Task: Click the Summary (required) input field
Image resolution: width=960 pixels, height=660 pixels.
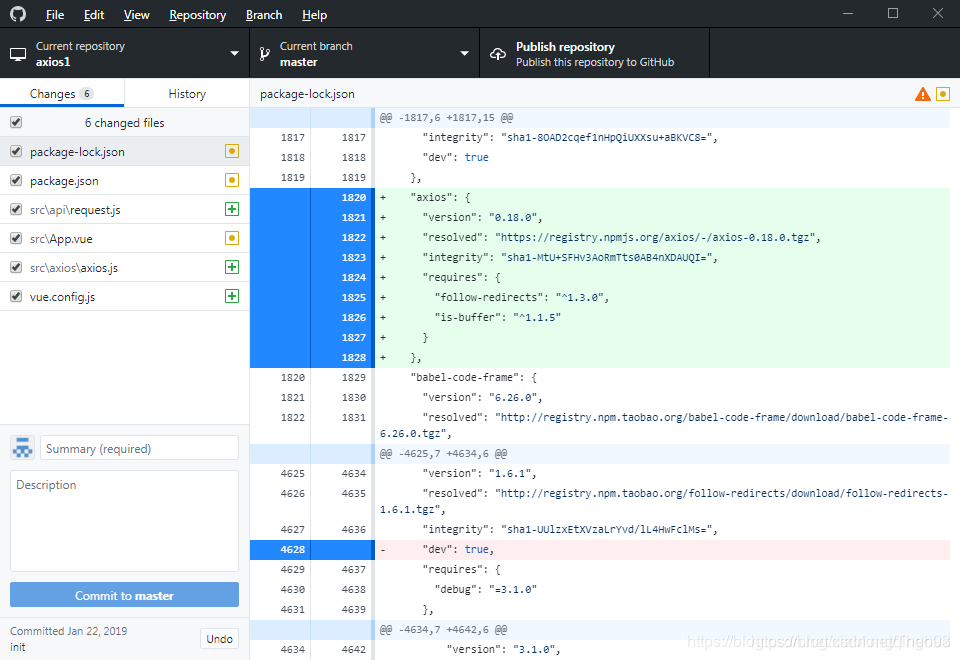Action: (139, 448)
